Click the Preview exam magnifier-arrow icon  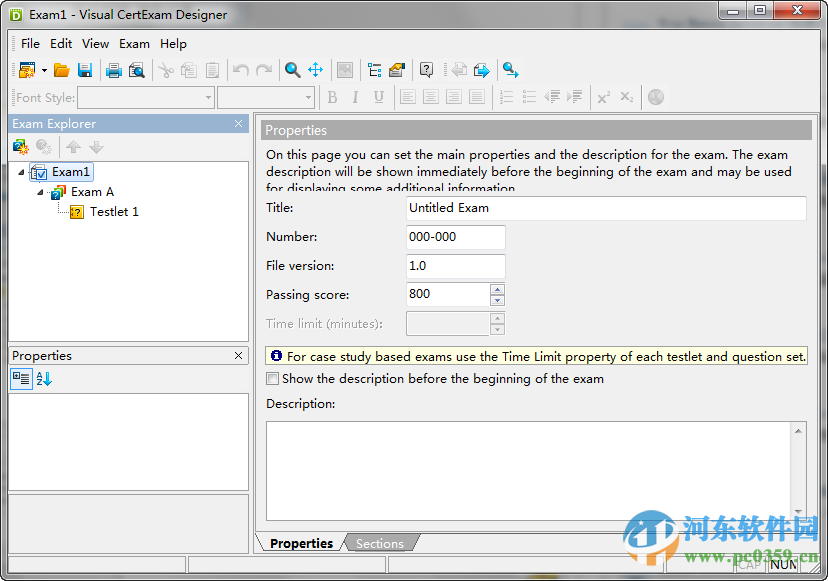[x=511, y=70]
